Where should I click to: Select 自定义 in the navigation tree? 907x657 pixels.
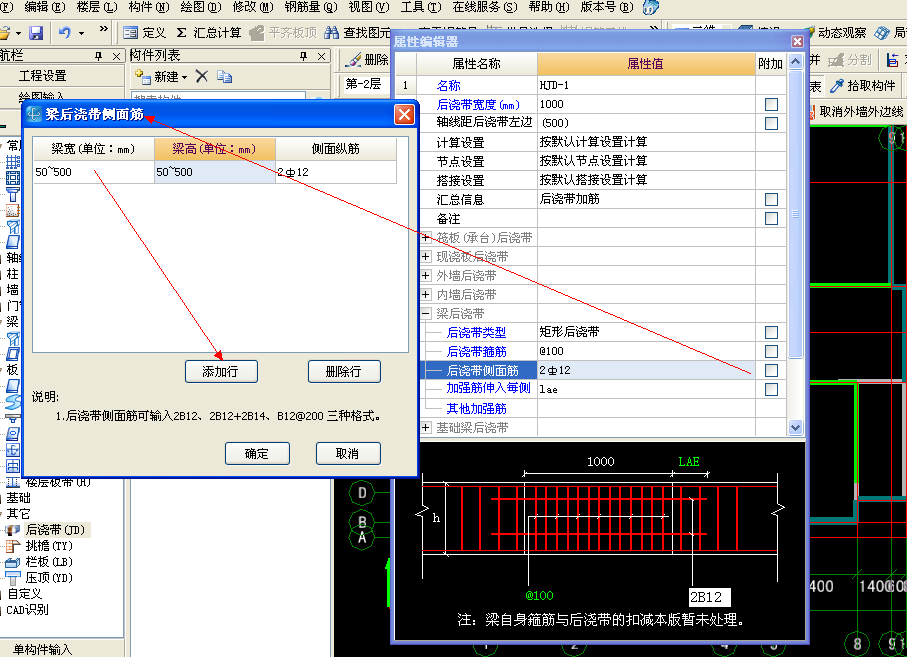tap(24, 594)
